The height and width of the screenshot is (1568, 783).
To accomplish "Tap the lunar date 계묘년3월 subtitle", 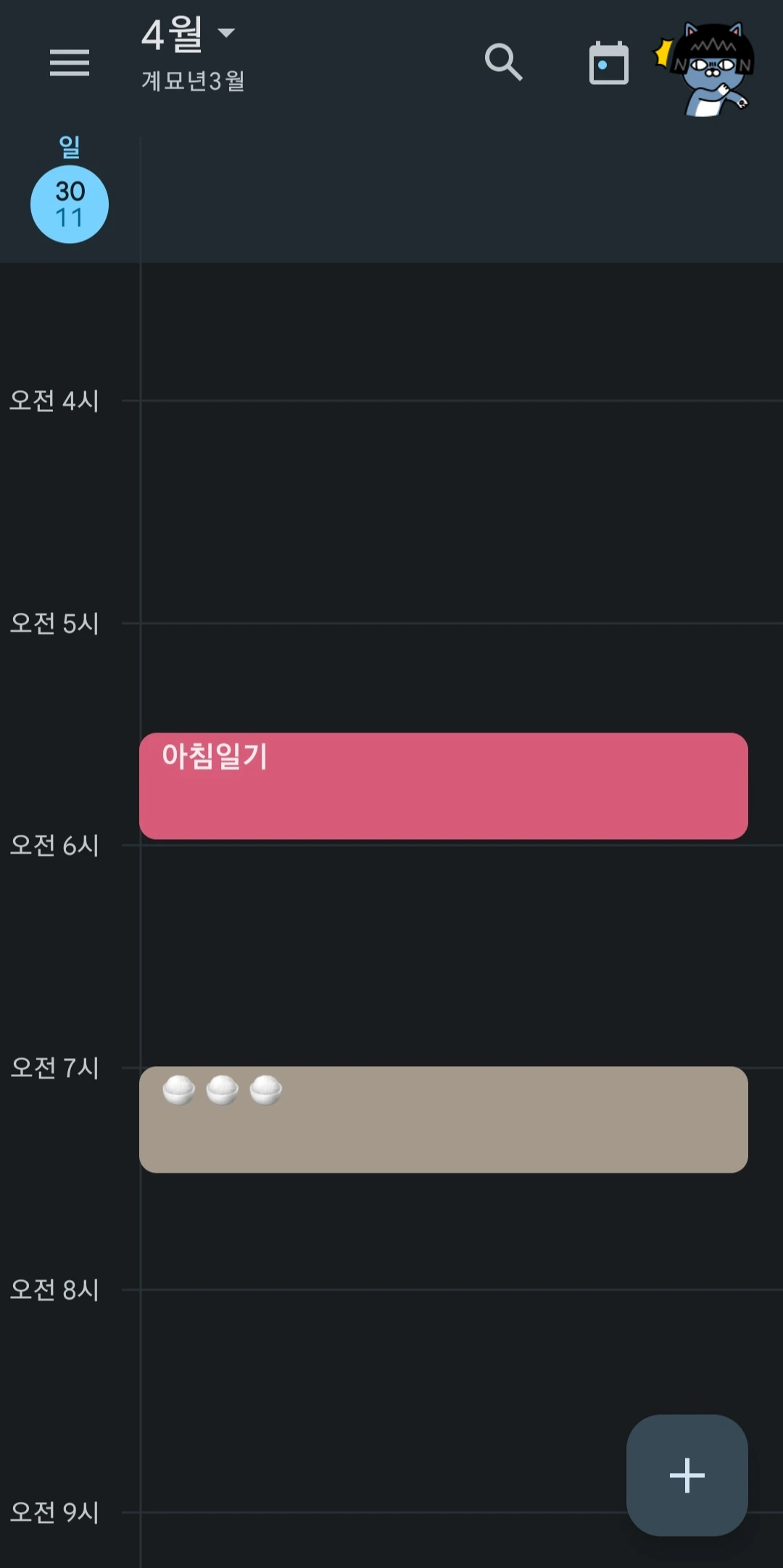I will click(193, 81).
